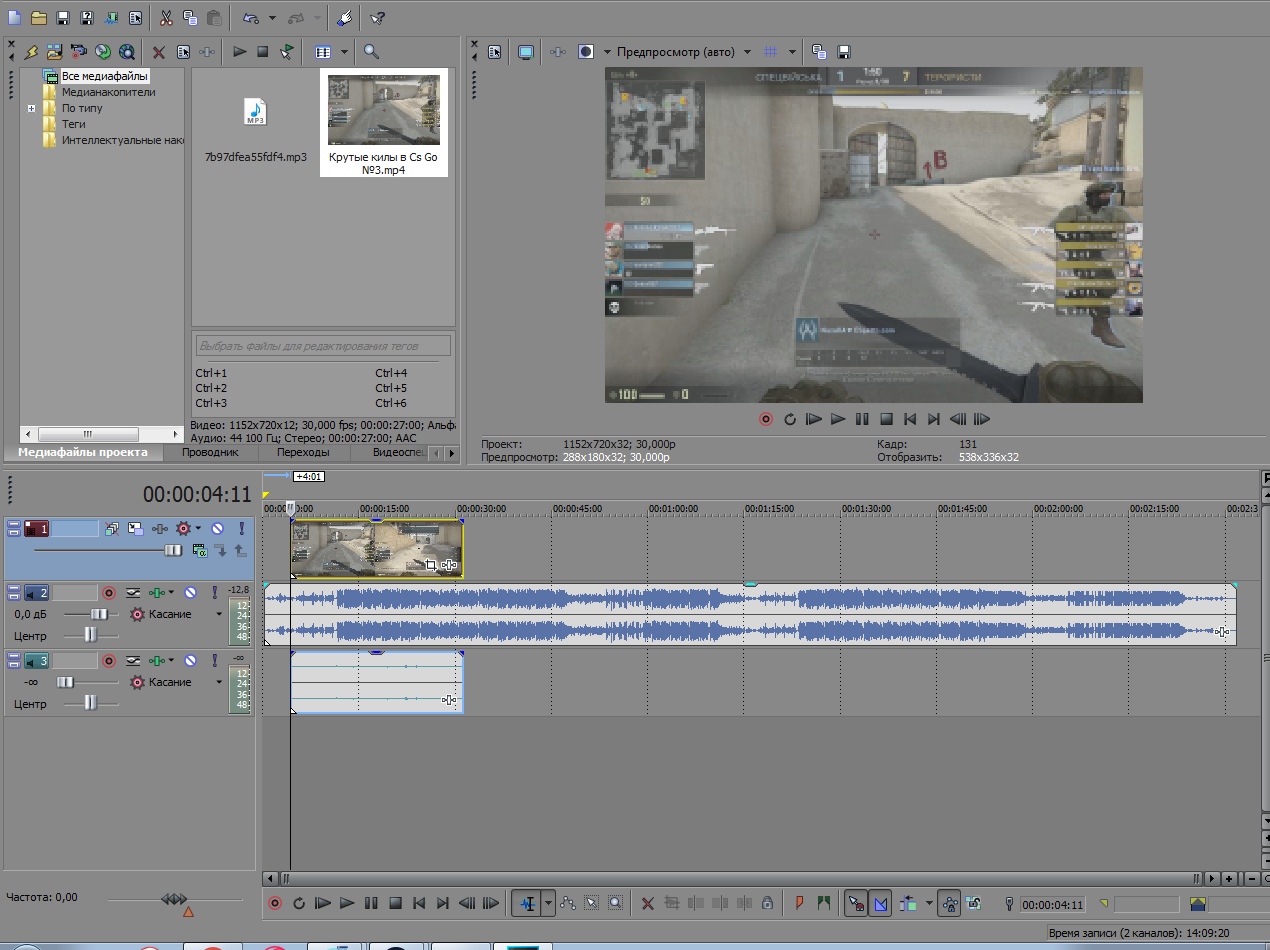Viewport: 1270px width, 950px height.
Task: Create a new project via main toolbar
Action: click(x=13, y=18)
